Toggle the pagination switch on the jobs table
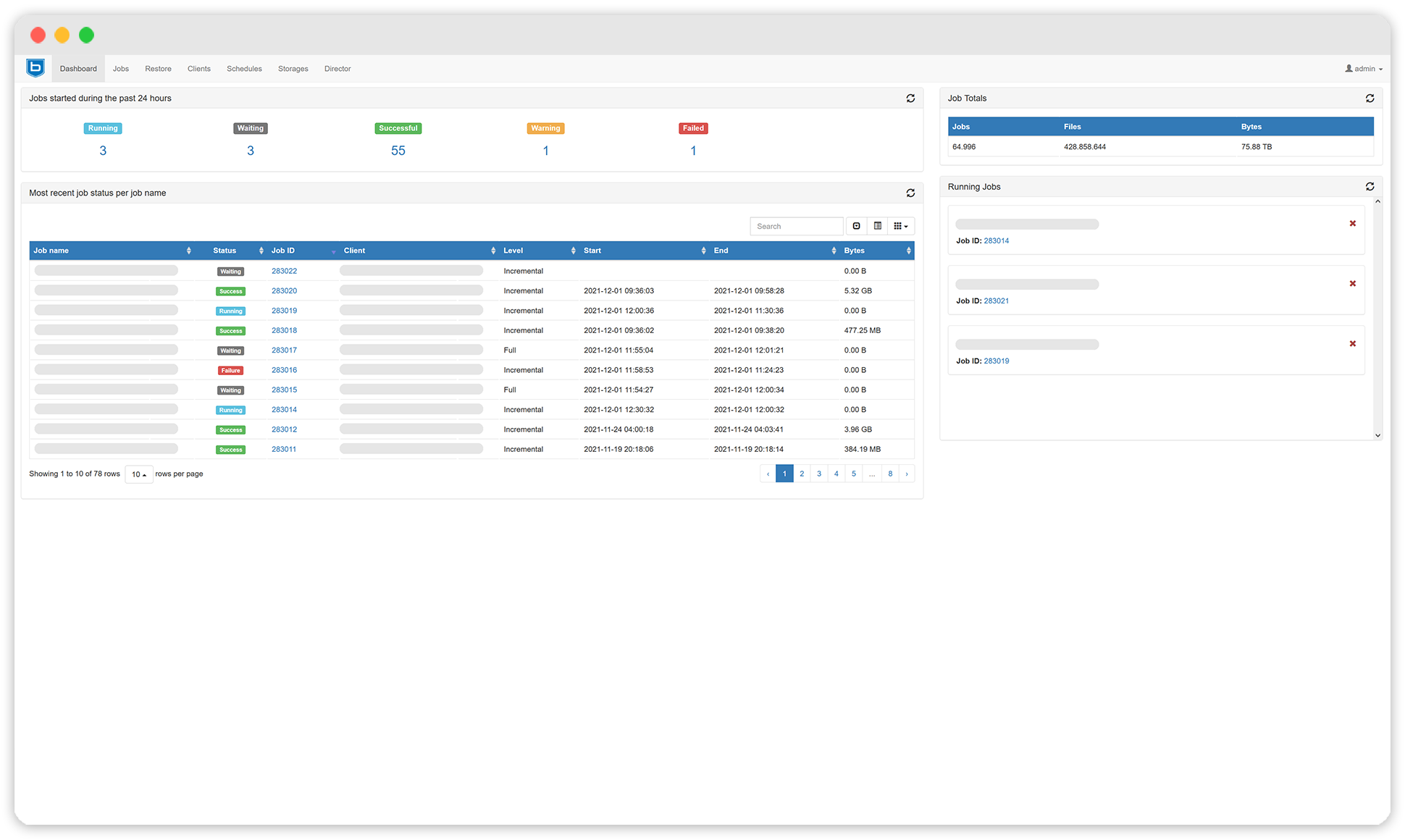 pyautogui.click(x=856, y=225)
